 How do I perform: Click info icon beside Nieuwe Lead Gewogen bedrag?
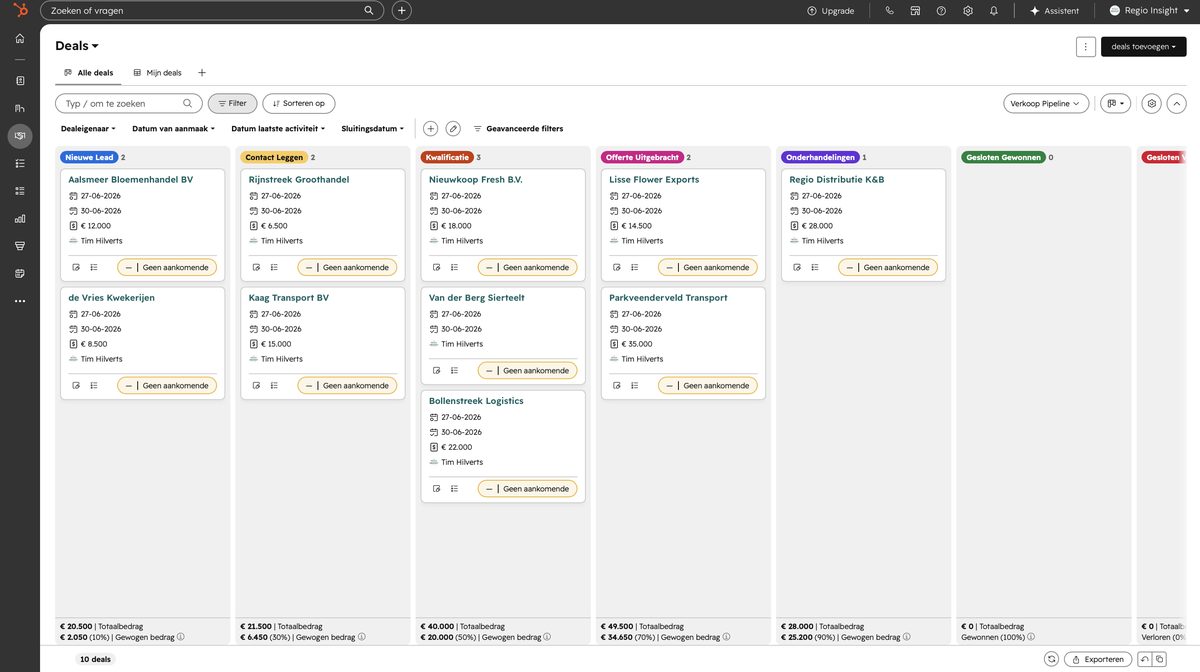tap(181, 637)
